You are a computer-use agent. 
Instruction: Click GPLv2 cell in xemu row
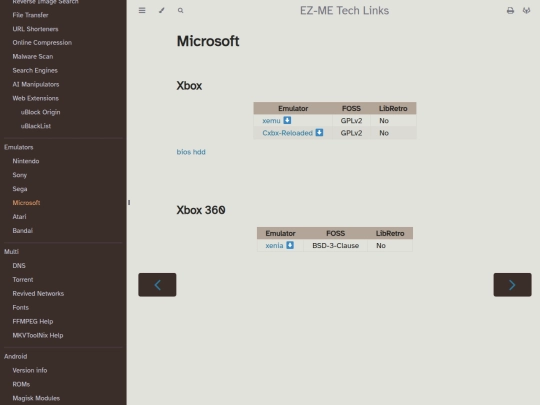351,121
